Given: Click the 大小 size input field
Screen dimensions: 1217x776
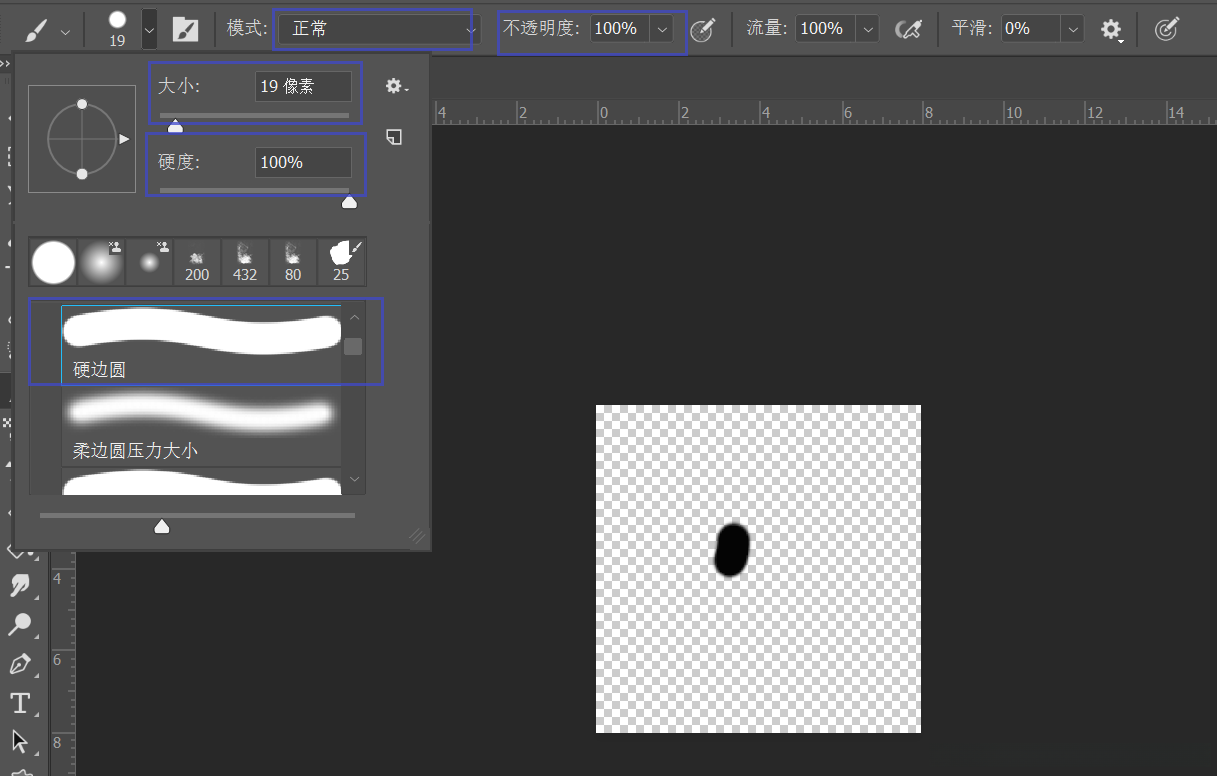Looking at the screenshot, I should coord(303,86).
